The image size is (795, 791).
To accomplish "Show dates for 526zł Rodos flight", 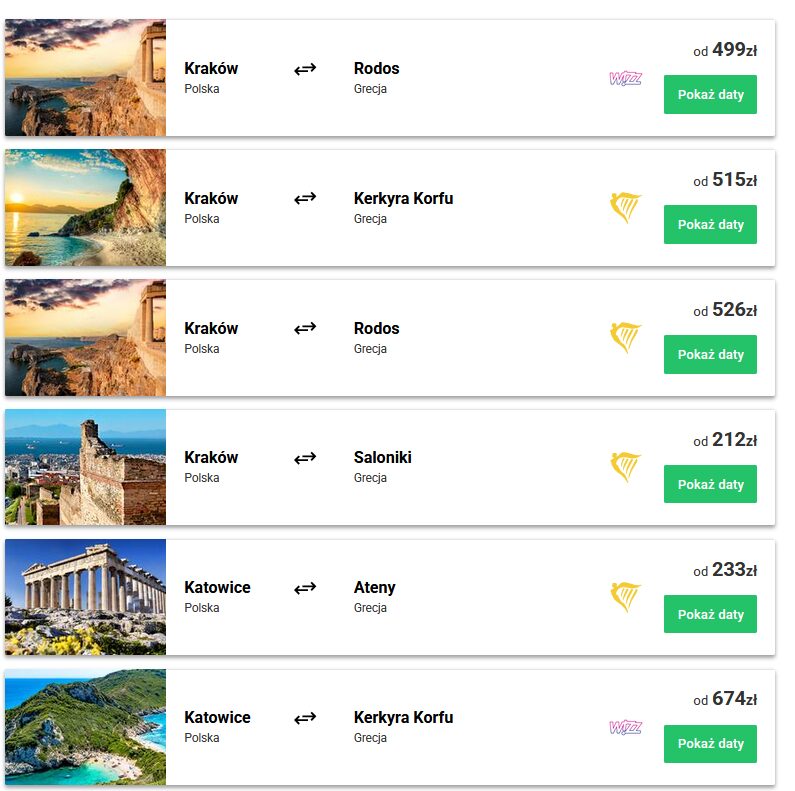I will click(710, 355).
